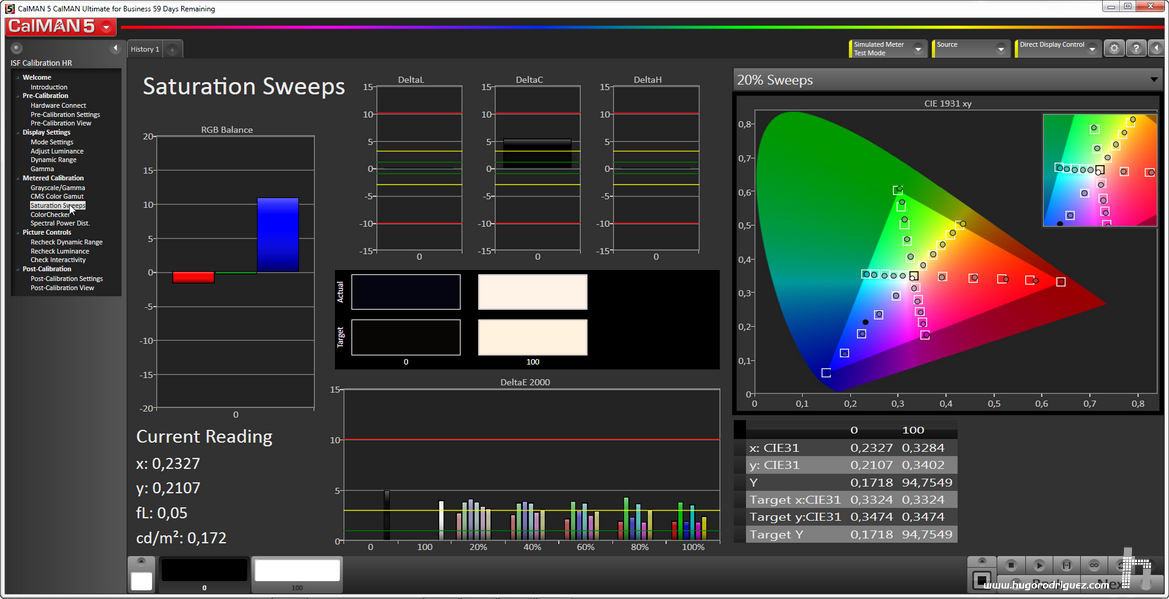The image size is (1169, 599).
Task: Open Post-Calibration Settings
Action: point(66,278)
